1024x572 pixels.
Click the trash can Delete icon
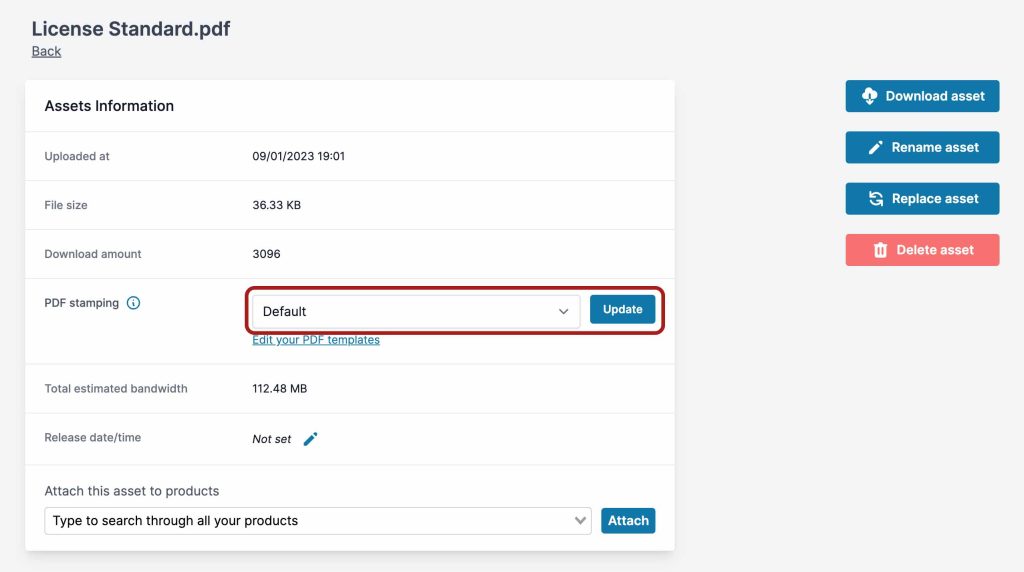click(x=880, y=250)
